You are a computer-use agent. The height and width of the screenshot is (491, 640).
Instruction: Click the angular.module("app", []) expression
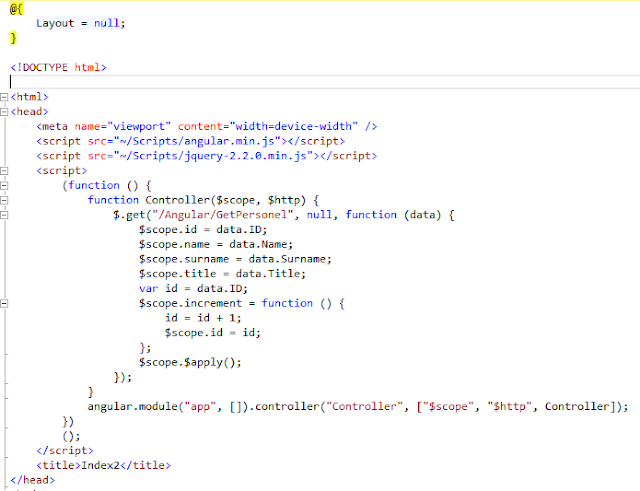click(x=168, y=407)
